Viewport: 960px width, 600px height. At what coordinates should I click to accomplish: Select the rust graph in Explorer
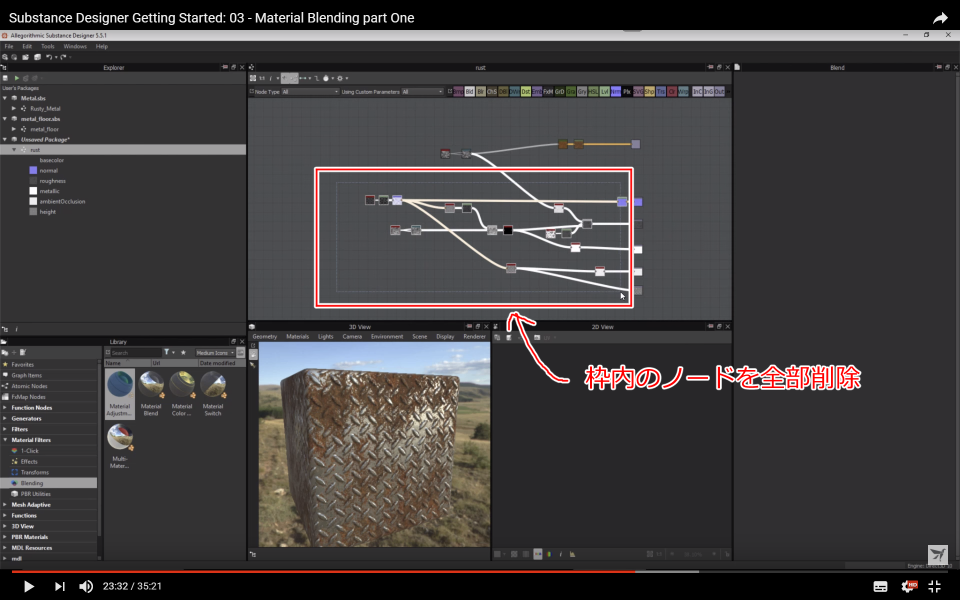122,150
